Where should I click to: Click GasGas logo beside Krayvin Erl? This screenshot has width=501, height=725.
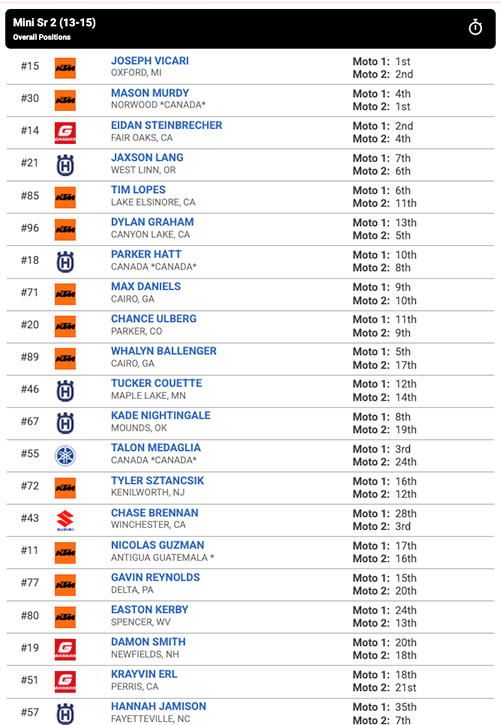point(65,682)
